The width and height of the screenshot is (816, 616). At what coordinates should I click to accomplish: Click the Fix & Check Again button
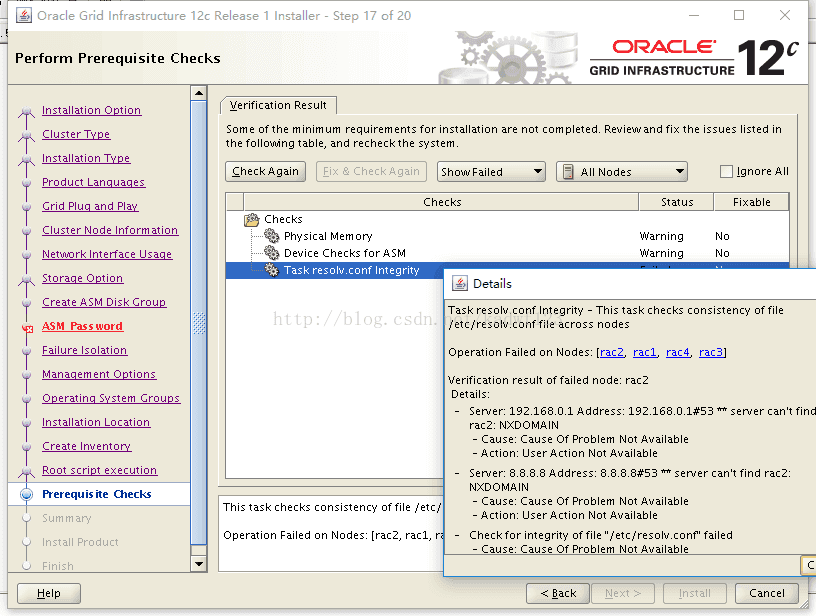371,171
